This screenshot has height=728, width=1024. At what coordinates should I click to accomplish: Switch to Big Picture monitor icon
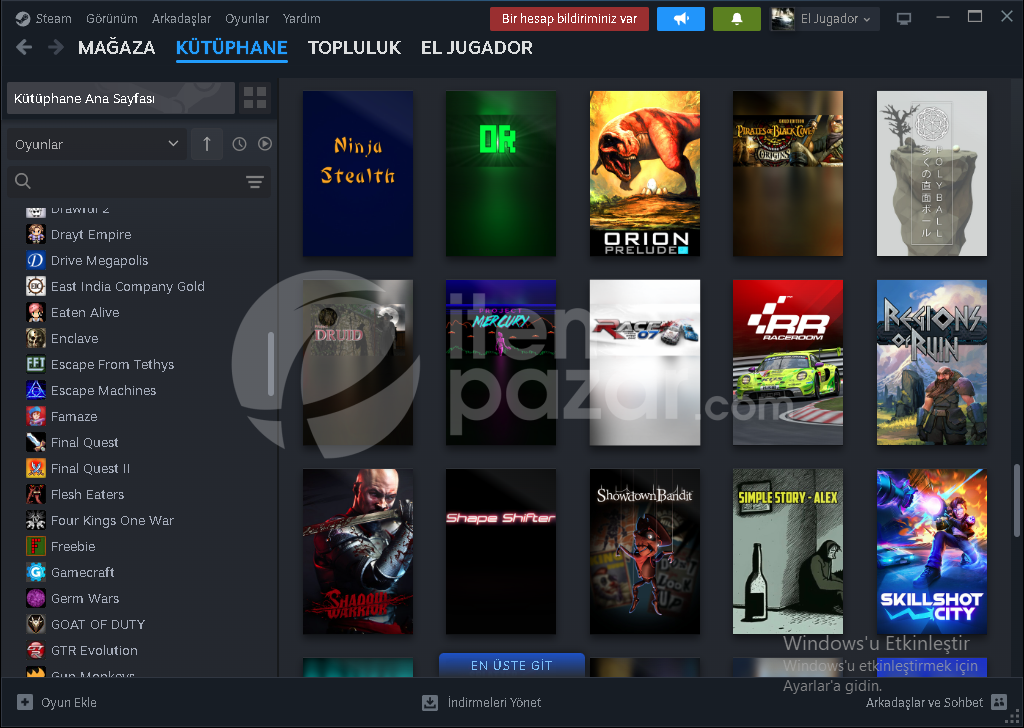point(904,19)
